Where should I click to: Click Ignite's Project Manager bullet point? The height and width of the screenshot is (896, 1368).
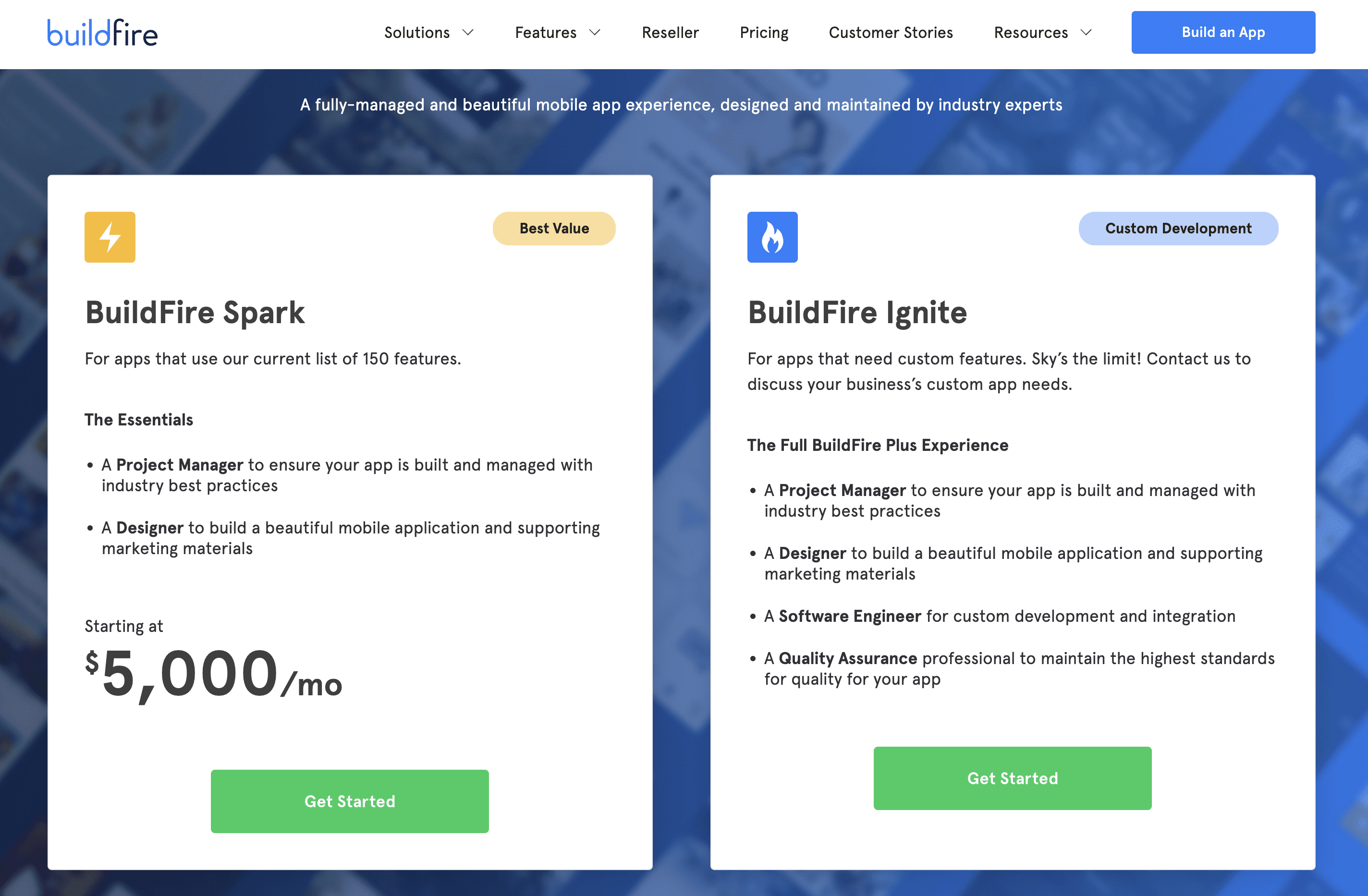(1009, 500)
